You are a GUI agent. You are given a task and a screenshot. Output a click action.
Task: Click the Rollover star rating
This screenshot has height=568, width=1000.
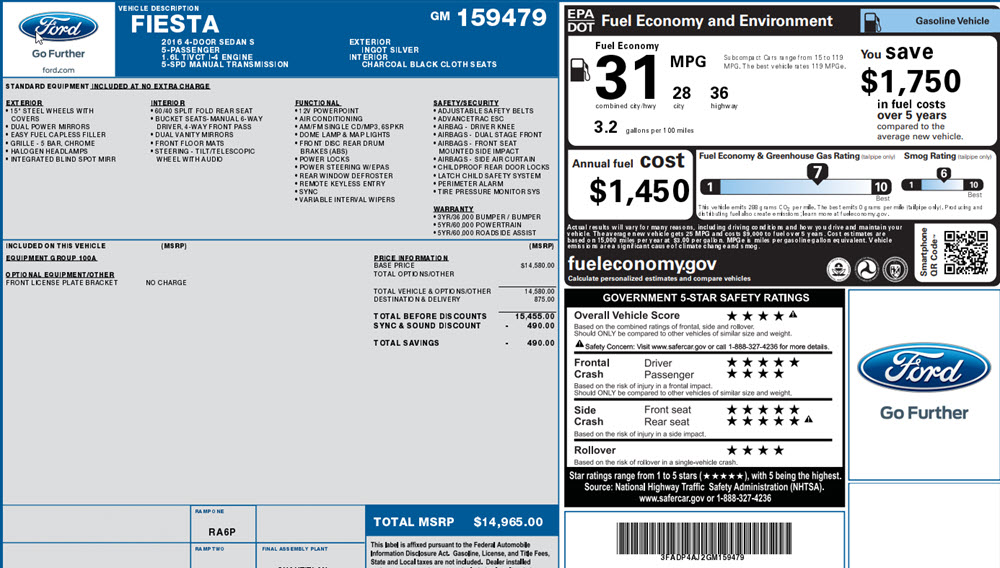coord(757,450)
